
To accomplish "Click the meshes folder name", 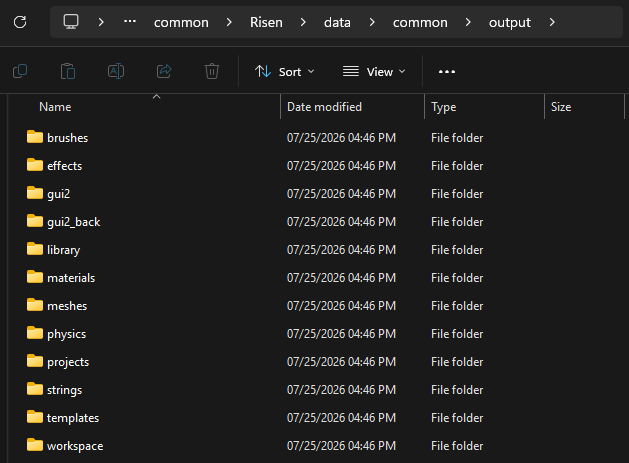I will (x=67, y=306).
